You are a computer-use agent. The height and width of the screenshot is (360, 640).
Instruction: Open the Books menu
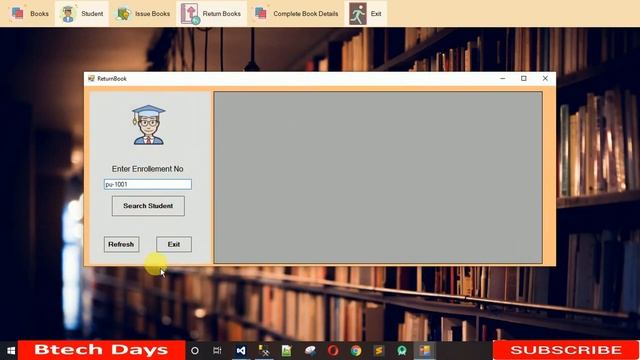29,13
